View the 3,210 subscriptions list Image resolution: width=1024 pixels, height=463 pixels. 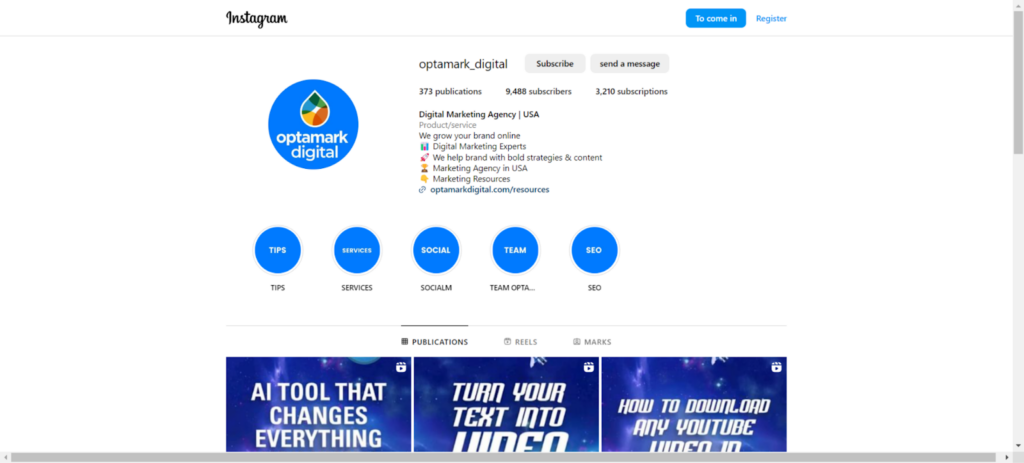click(631, 91)
